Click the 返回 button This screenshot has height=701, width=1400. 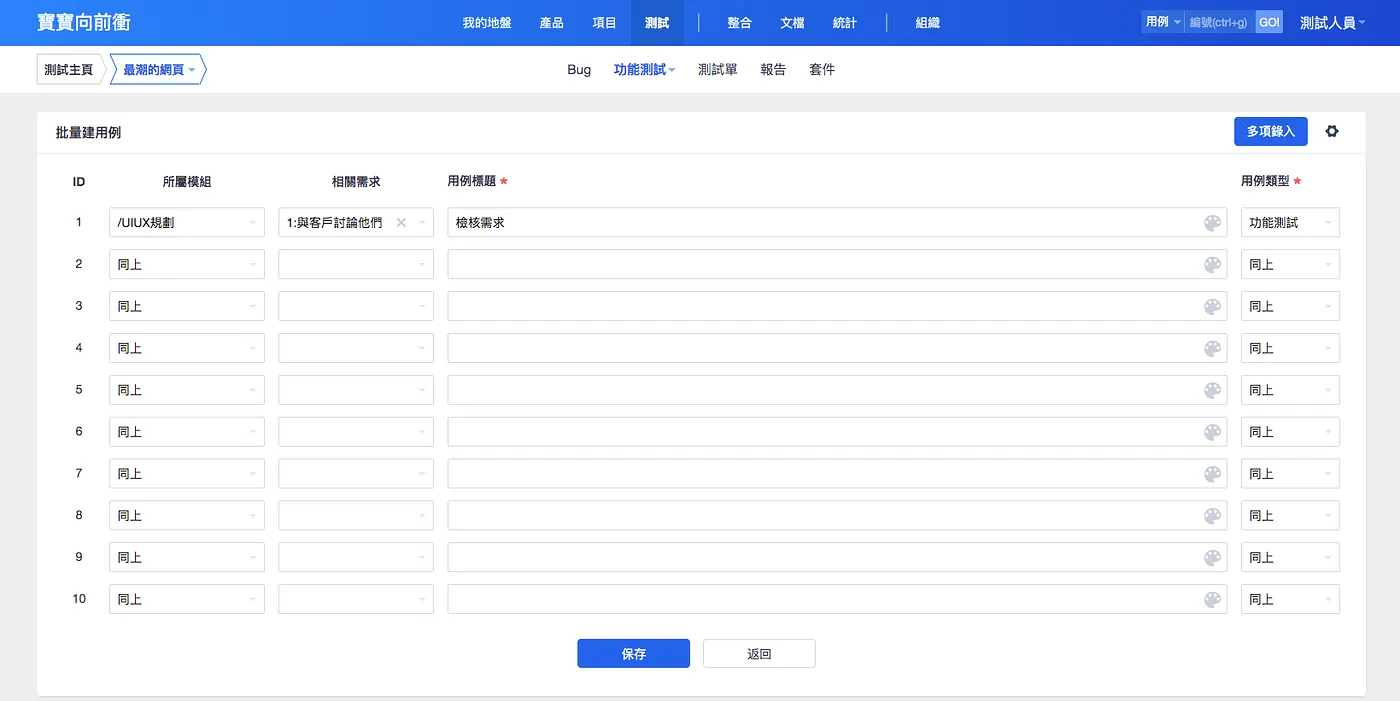point(759,654)
